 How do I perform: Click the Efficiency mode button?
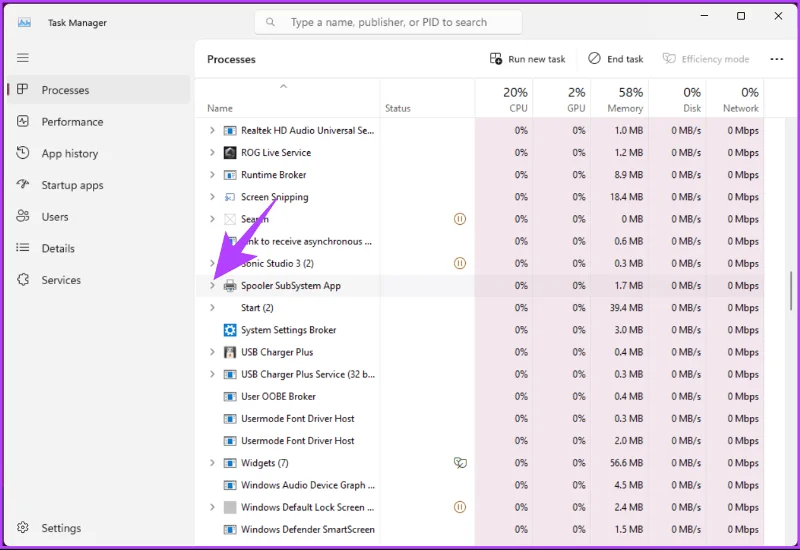tap(706, 59)
